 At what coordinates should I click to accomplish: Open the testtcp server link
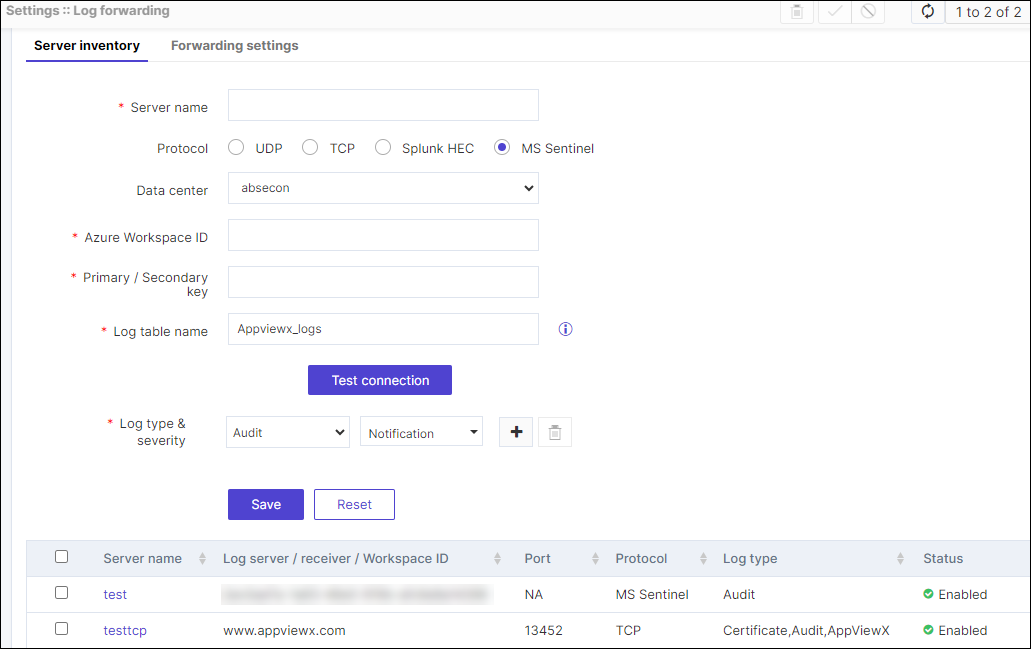click(125, 631)
